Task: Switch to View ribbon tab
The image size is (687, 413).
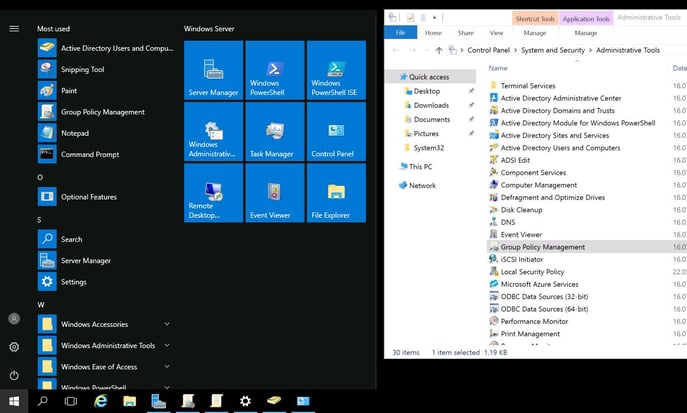Action: point(496,33)
